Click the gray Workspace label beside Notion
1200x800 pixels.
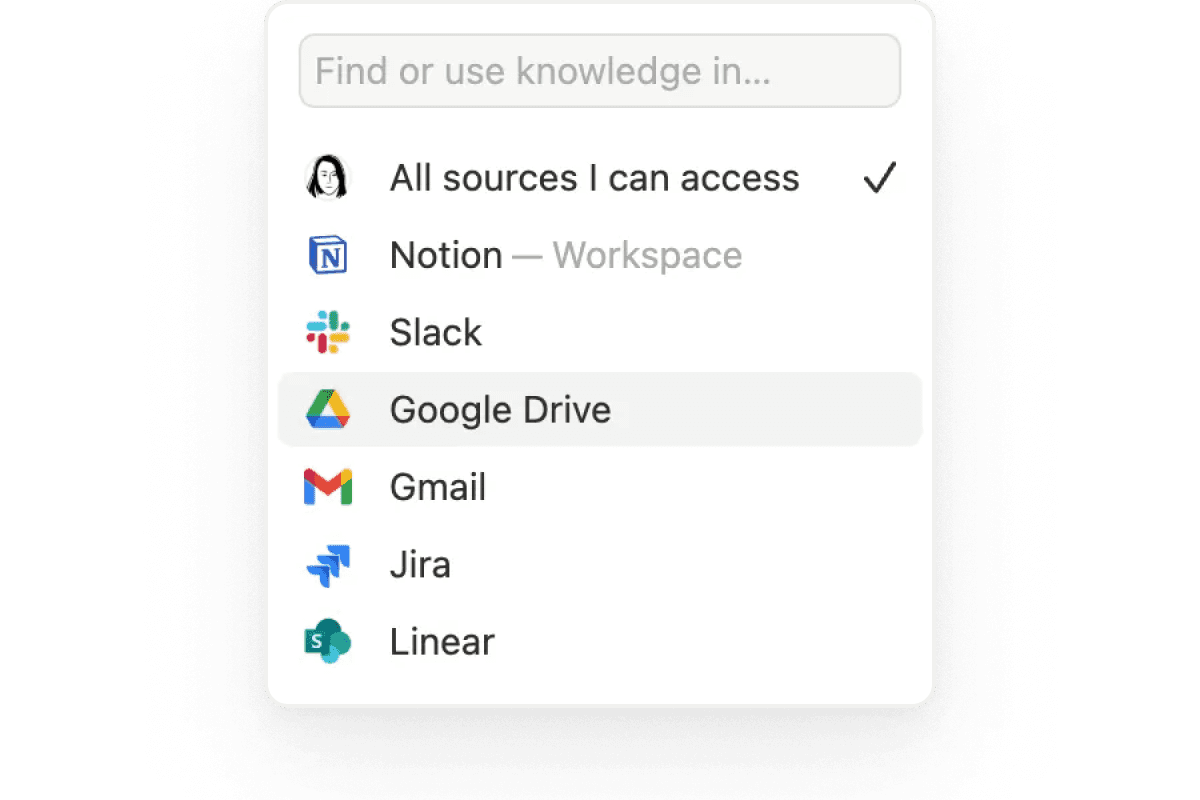click(647, 256)
